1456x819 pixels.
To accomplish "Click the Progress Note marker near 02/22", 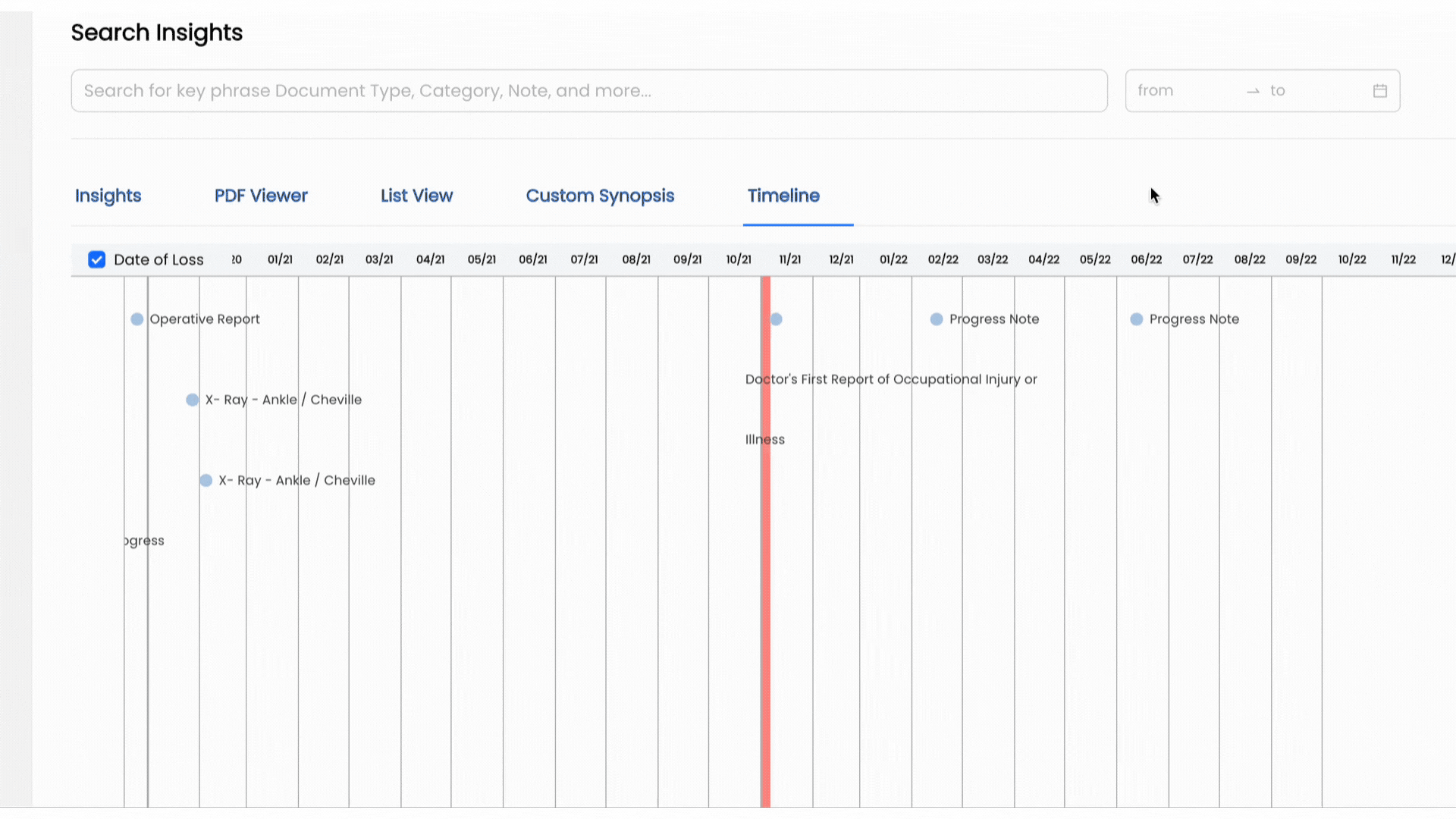I will click(935, 319).
